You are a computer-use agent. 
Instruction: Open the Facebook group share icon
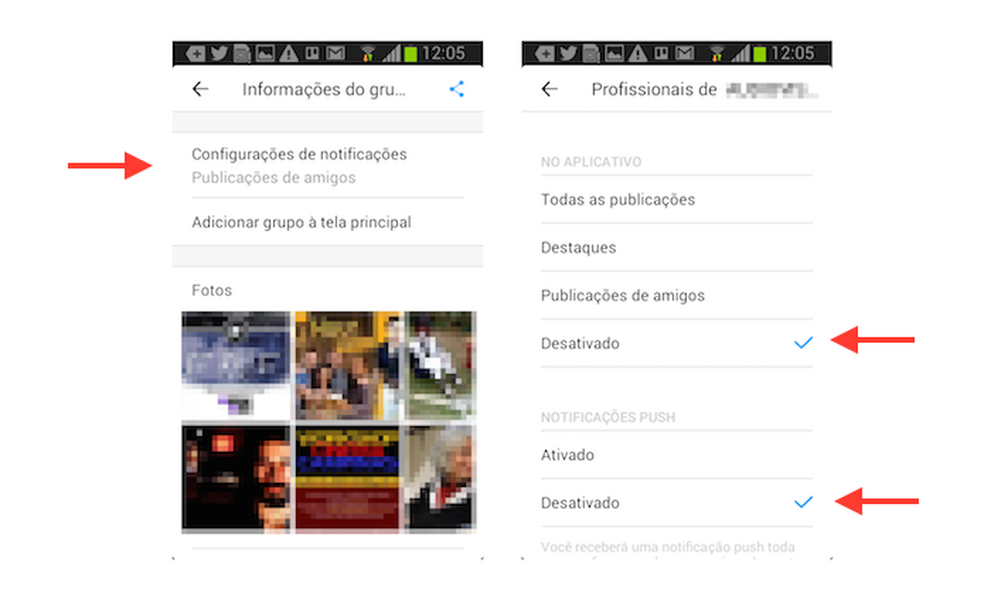457,89
